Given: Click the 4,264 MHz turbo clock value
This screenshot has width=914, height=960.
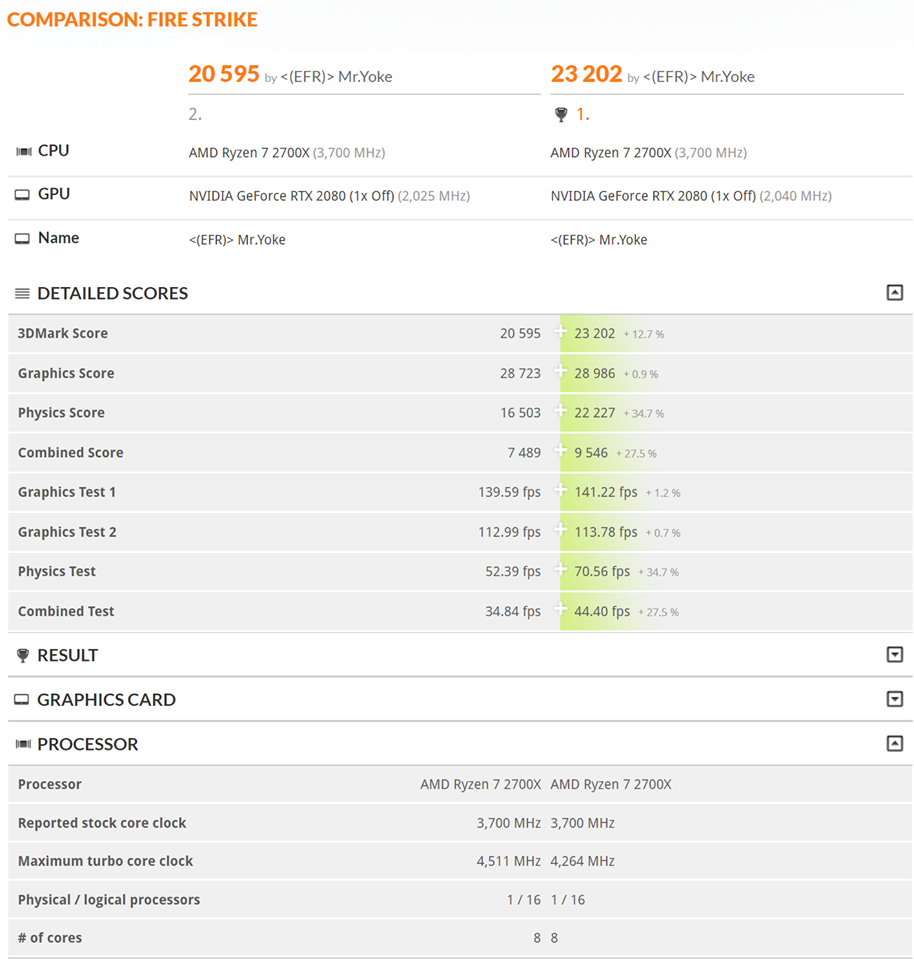Looking at the screenshot, I should 583,861.
